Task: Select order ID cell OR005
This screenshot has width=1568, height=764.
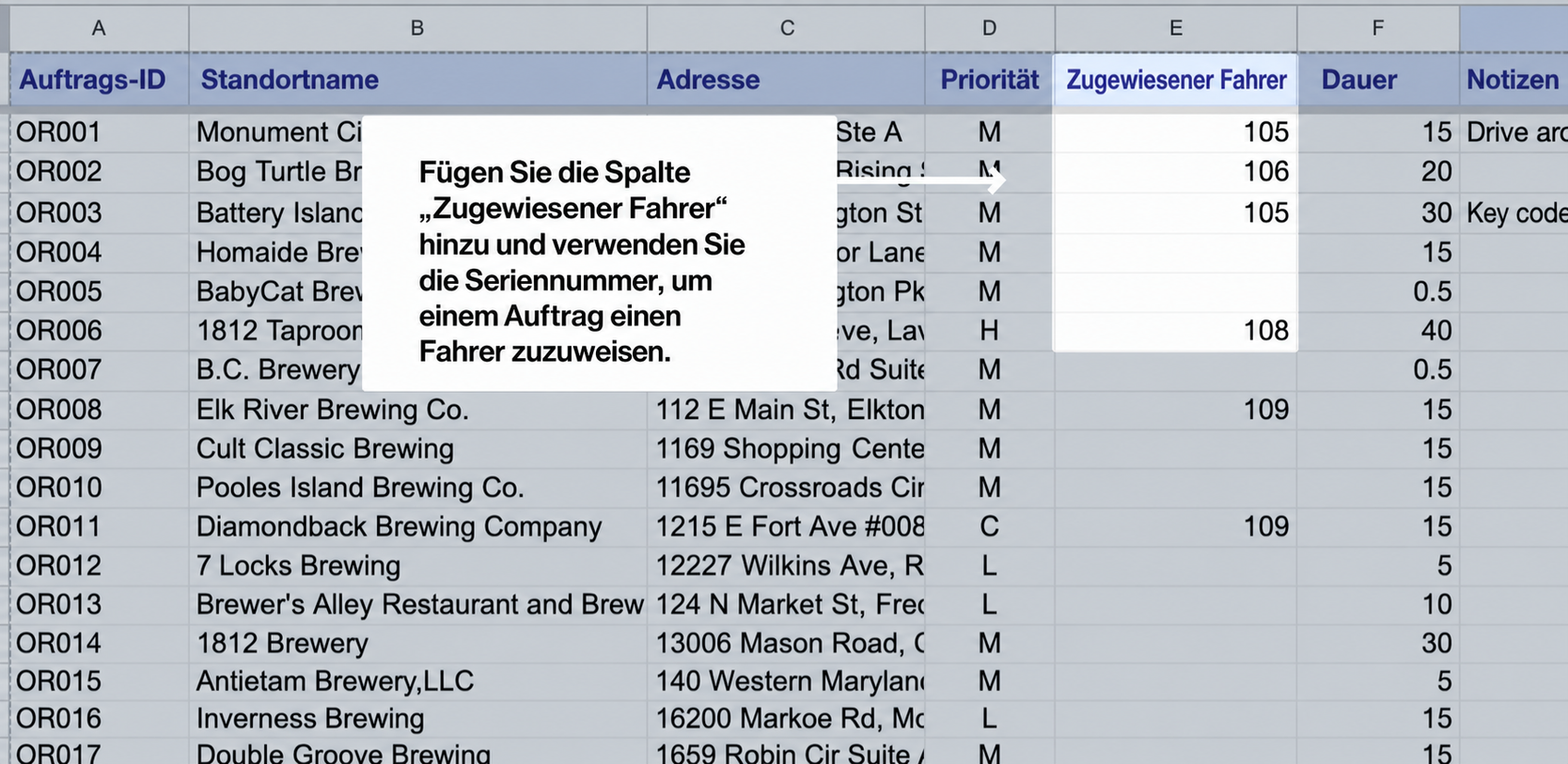Action: coord(99,292)
